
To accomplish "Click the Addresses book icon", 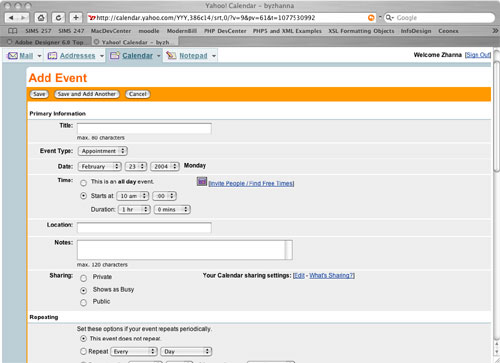I will [x=52, y=56].
